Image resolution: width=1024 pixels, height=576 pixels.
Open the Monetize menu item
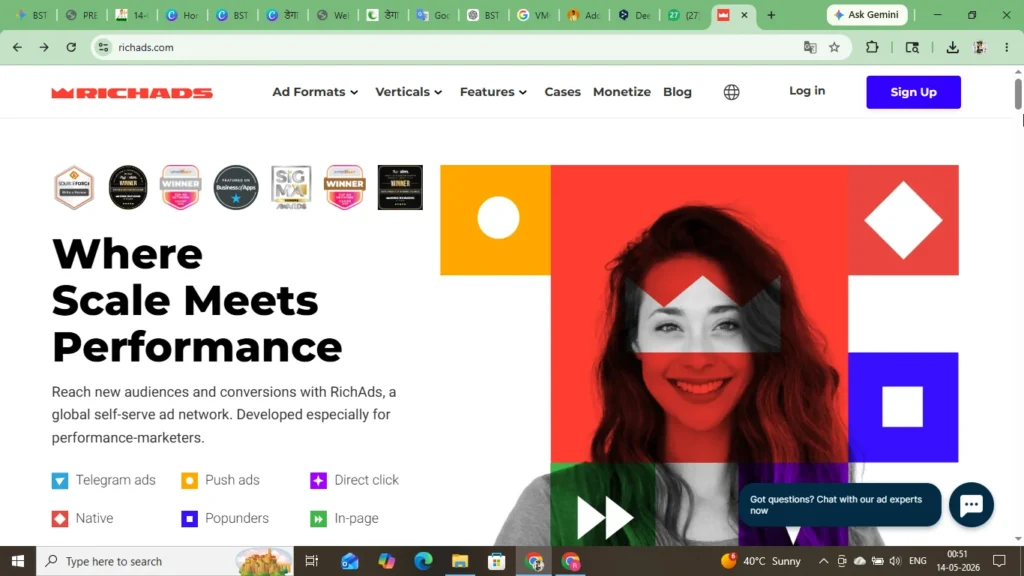(x=622, y=92)
